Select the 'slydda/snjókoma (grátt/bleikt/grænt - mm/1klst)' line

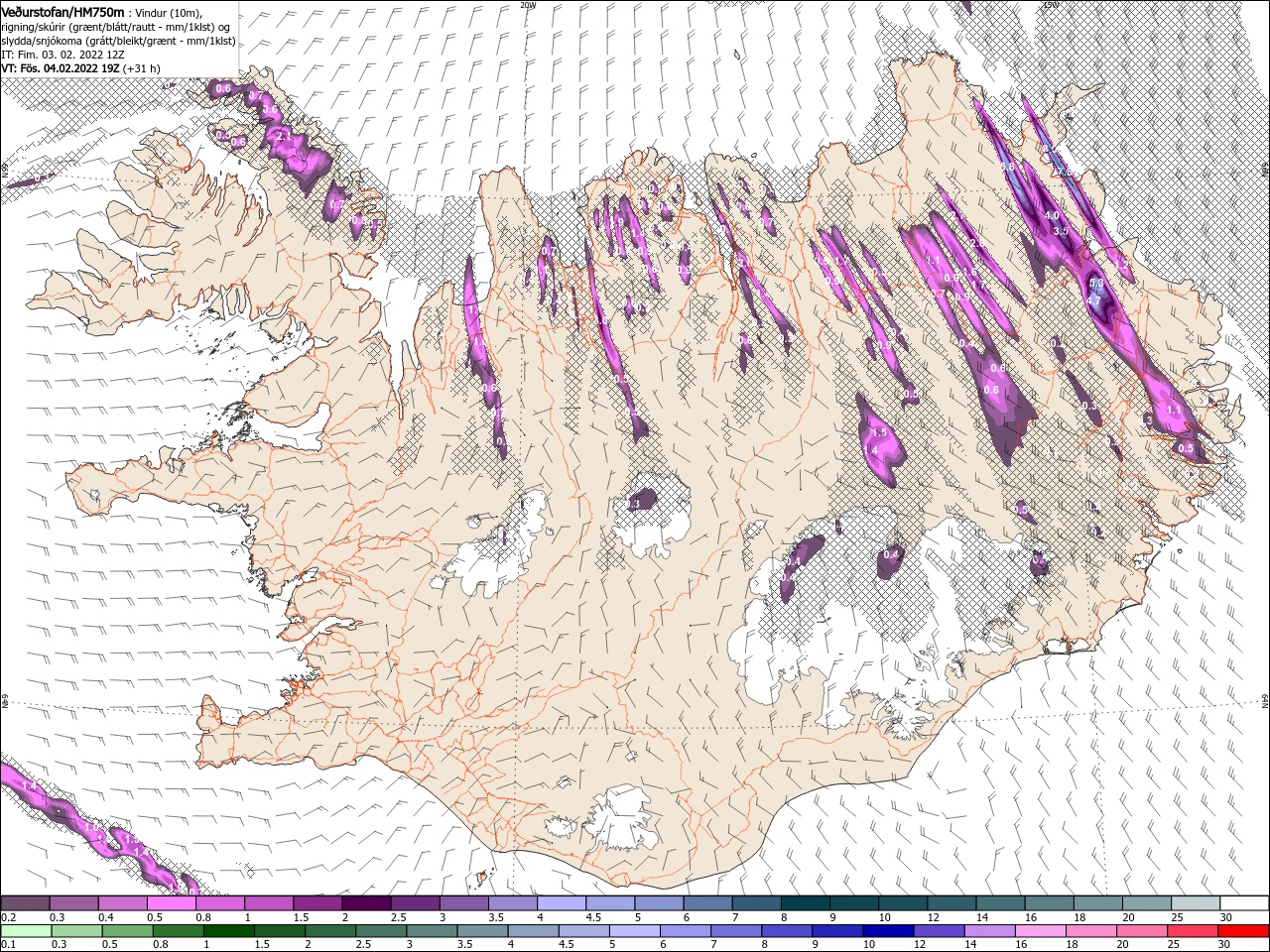pyautogui.click(x=118, y=41)
